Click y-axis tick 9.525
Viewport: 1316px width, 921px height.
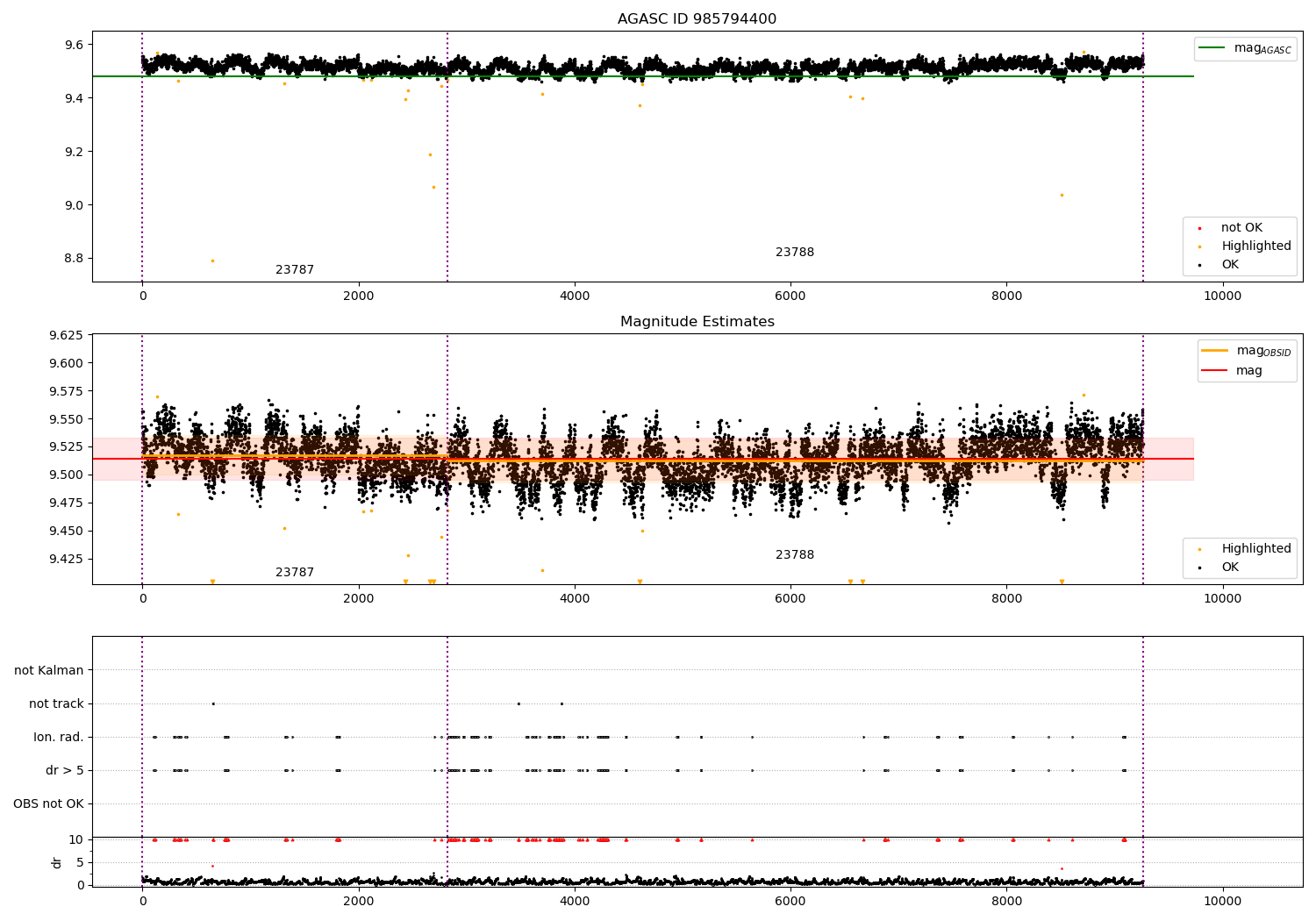point(66,446)
